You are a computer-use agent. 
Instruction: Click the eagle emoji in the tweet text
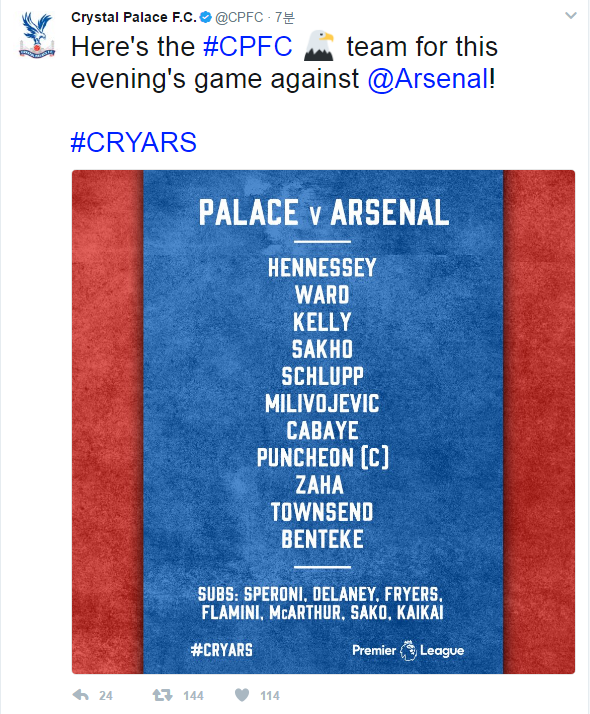[319, 46]
